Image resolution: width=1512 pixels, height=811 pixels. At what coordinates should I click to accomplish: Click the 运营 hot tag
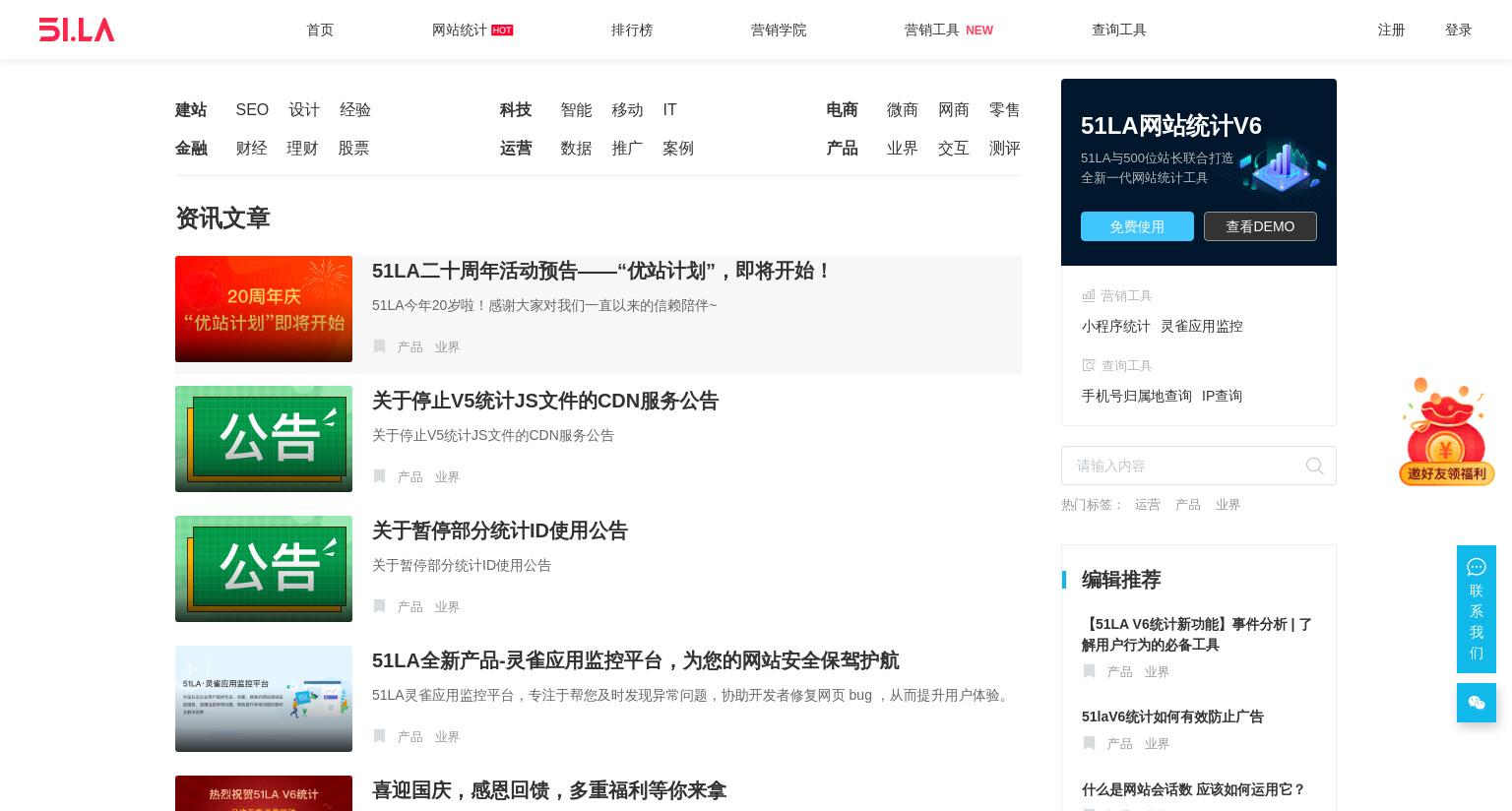(1148, 504)
